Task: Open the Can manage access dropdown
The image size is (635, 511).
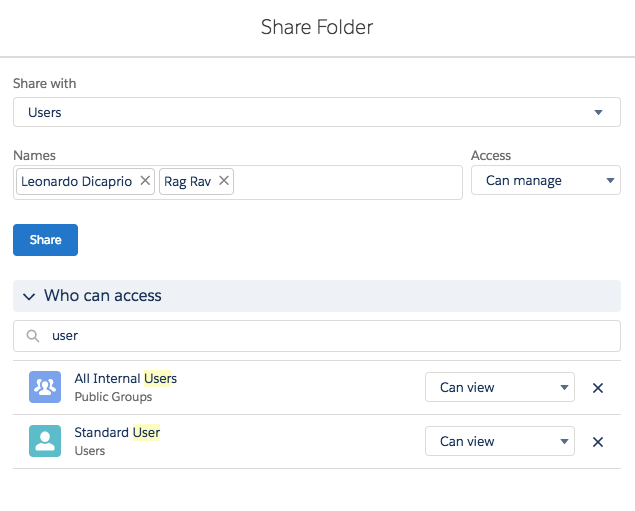Action: tap(546, 180)
